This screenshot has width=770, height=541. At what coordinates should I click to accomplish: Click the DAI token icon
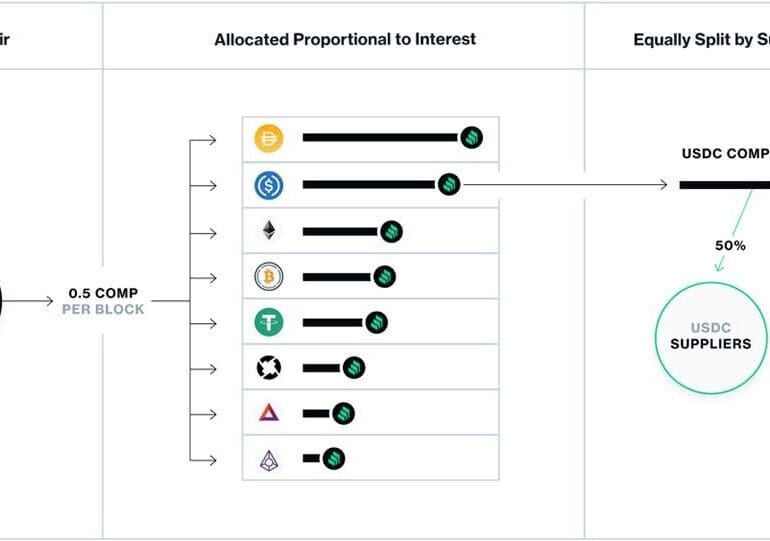[x=269, y=138]
